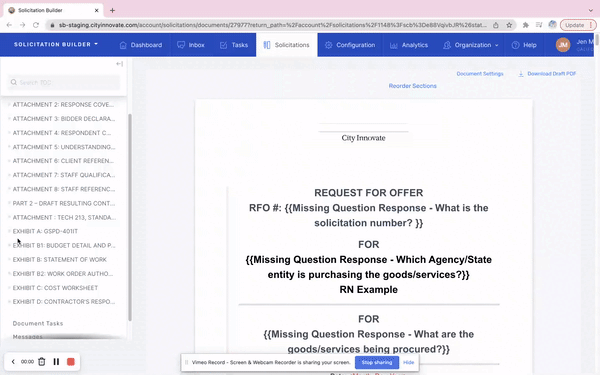The height and width of the screenshot is (375, 600).
Task: Open the Help menu item
Action: coord(524,45)
